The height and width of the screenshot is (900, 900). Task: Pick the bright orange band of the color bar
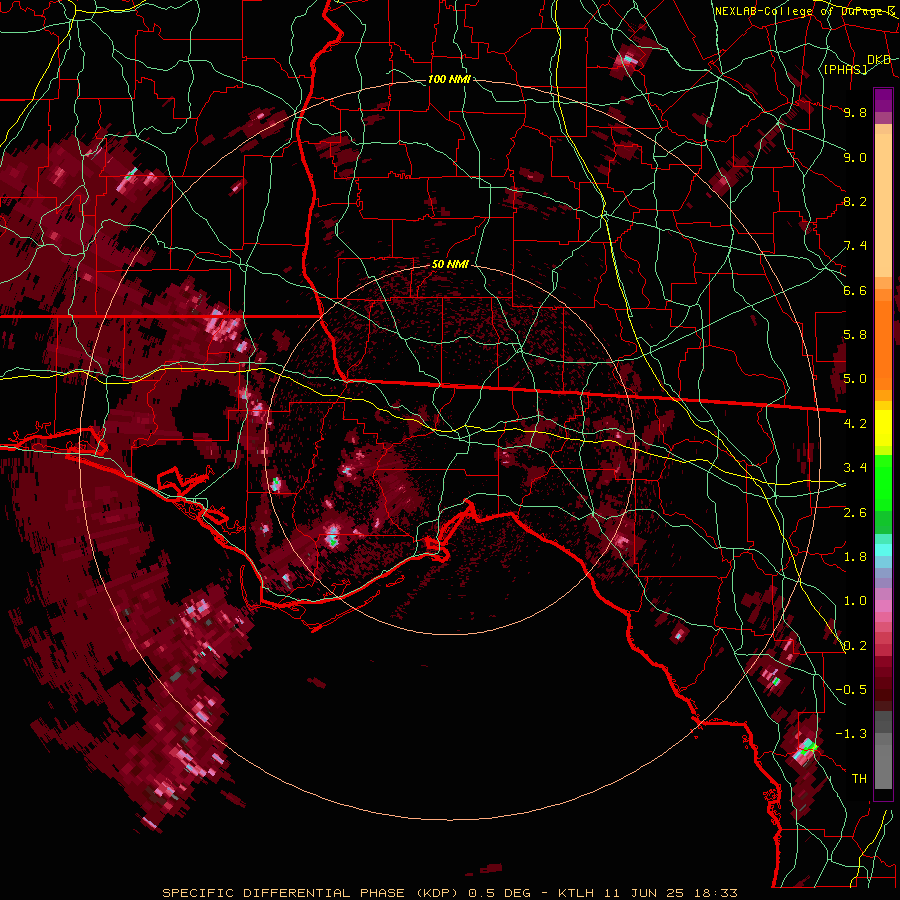coord(883,345)
